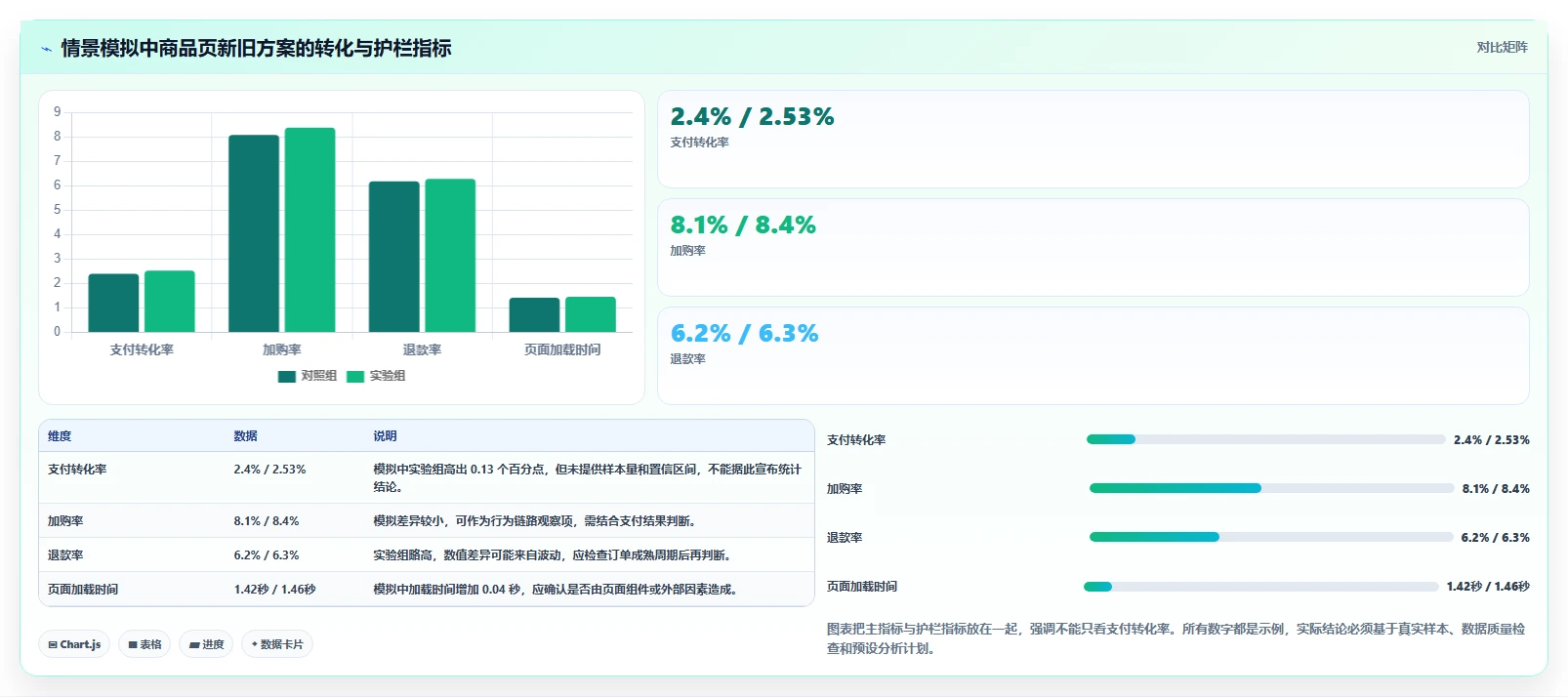Click the 维度 column header

(60, 436)
